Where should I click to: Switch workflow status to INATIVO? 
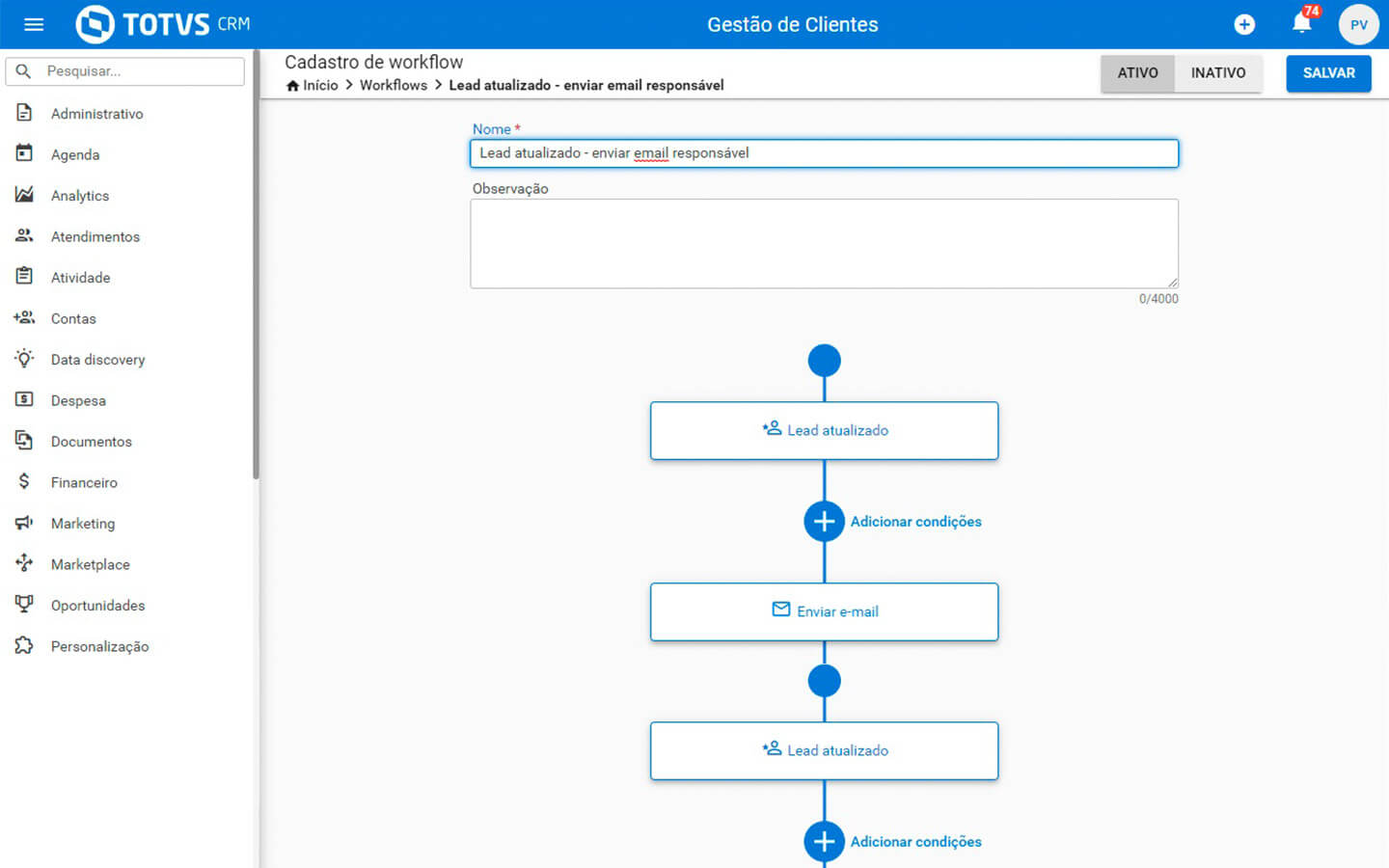(x=1217, y=73)
